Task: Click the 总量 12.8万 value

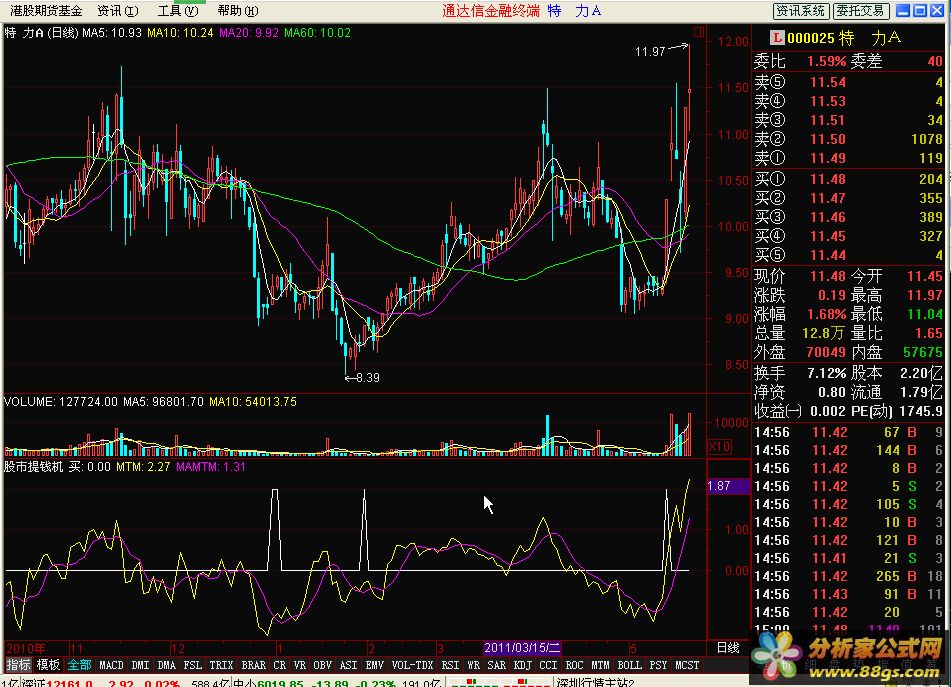Action: coord(823,333)
